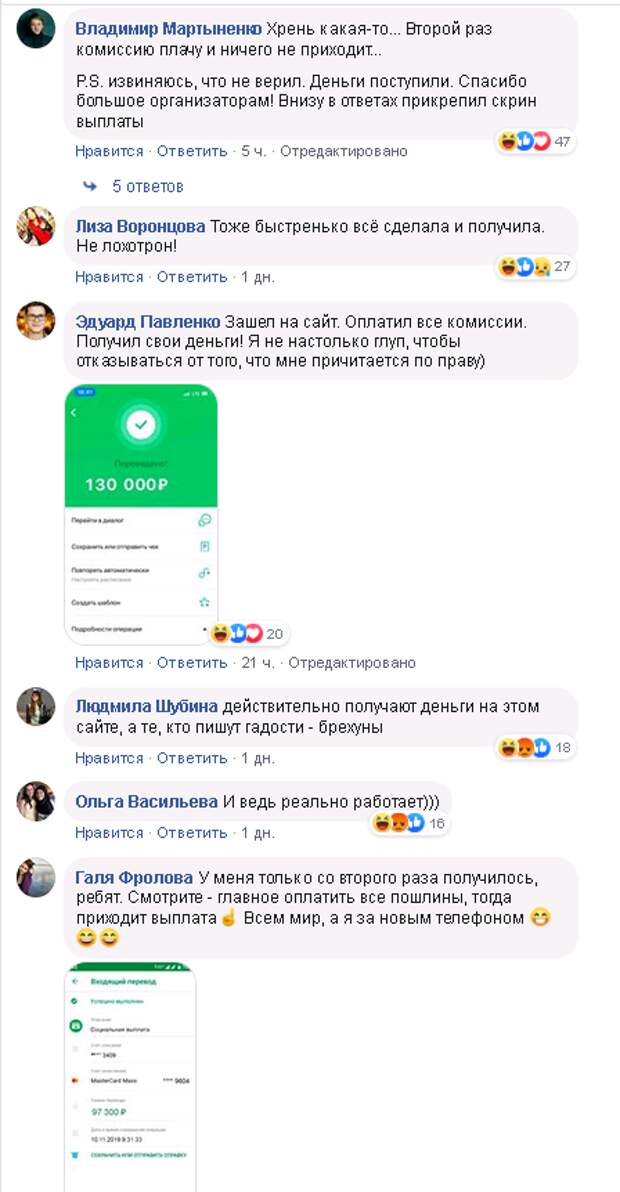
Task: Click Ответить under Ольга Васильева's comment
Action: coord(192,833)
